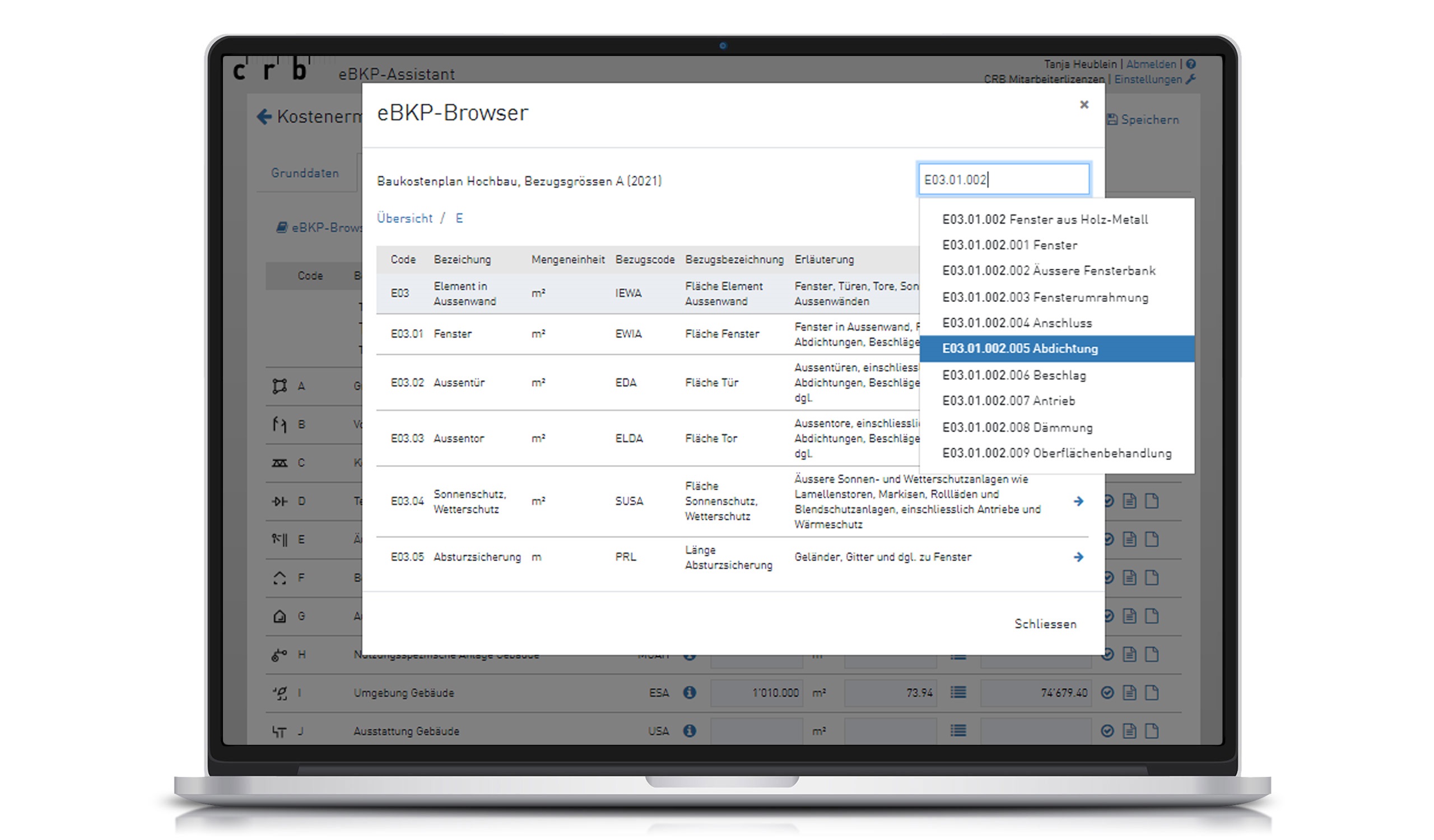
Task: Choose E03.01.002.003 Fensterumrahmung
Action: pos(1056,297)
